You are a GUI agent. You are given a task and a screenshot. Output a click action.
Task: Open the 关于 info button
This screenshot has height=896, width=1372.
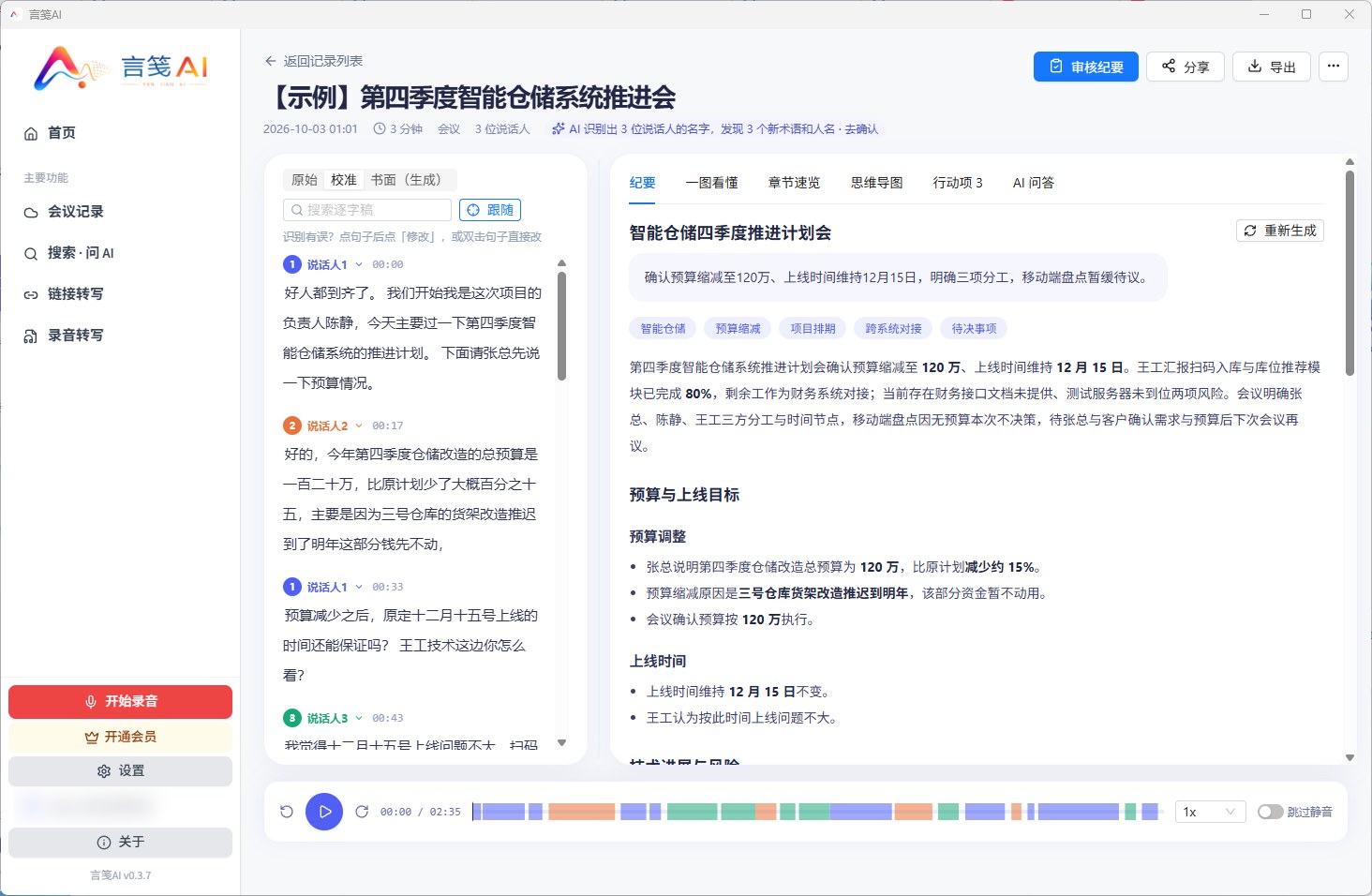pyautogui.click(x=120, y=843)
